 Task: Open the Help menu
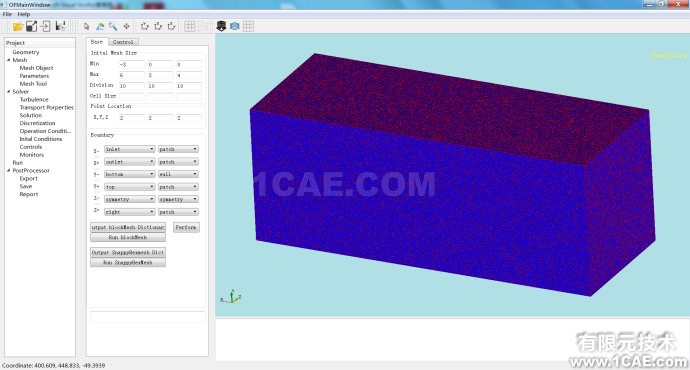coord(24,14)
